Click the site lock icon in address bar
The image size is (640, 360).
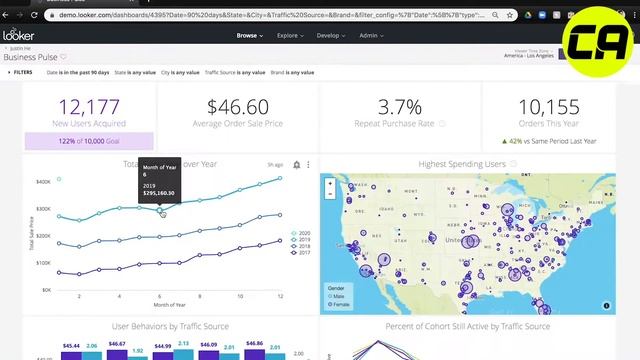52,15
